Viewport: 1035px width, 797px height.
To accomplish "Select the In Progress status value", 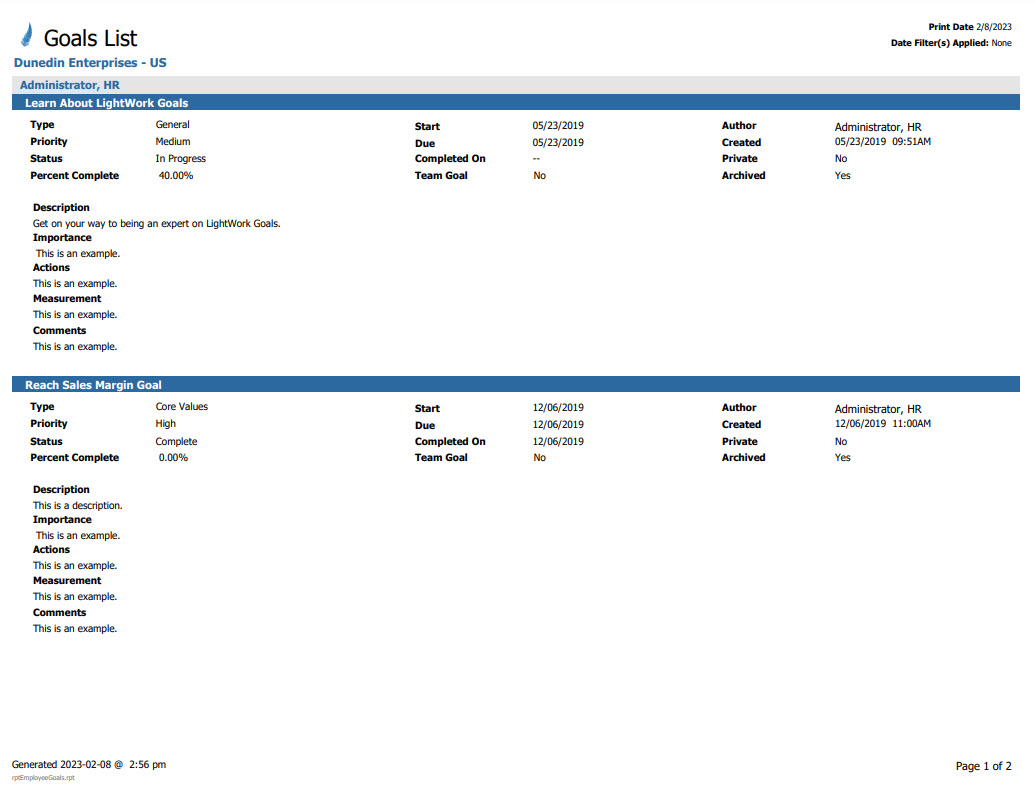I will [181, 159].
